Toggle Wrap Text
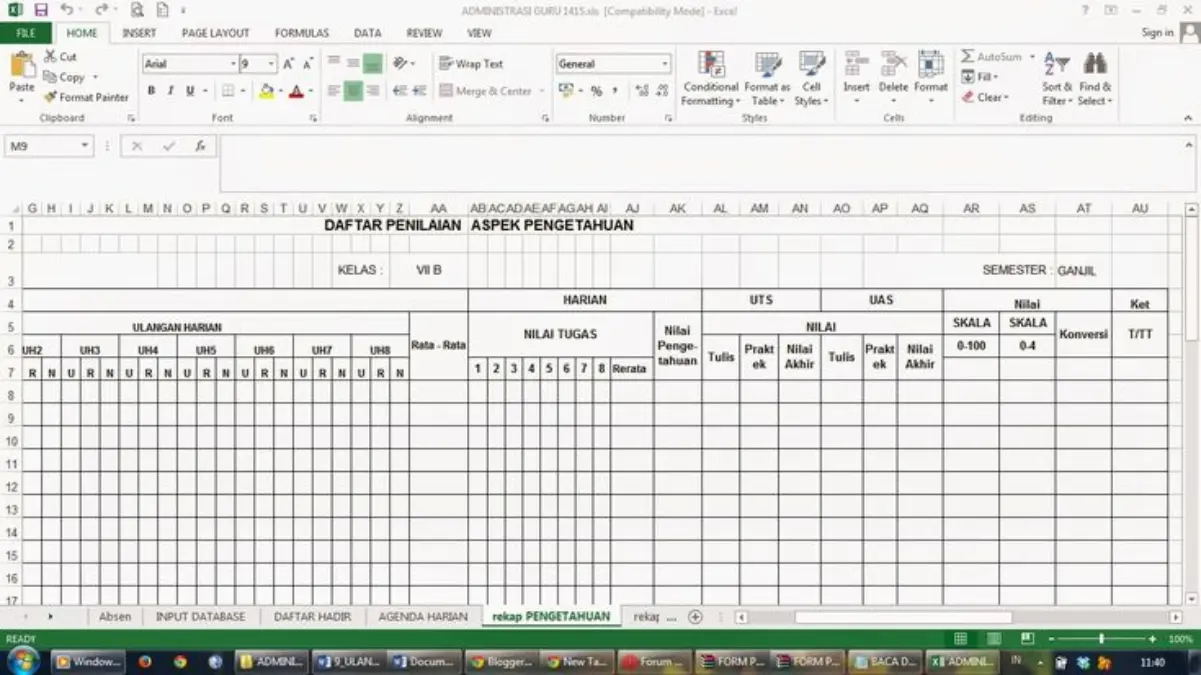Screen dimensions: 1201x675 471,64
